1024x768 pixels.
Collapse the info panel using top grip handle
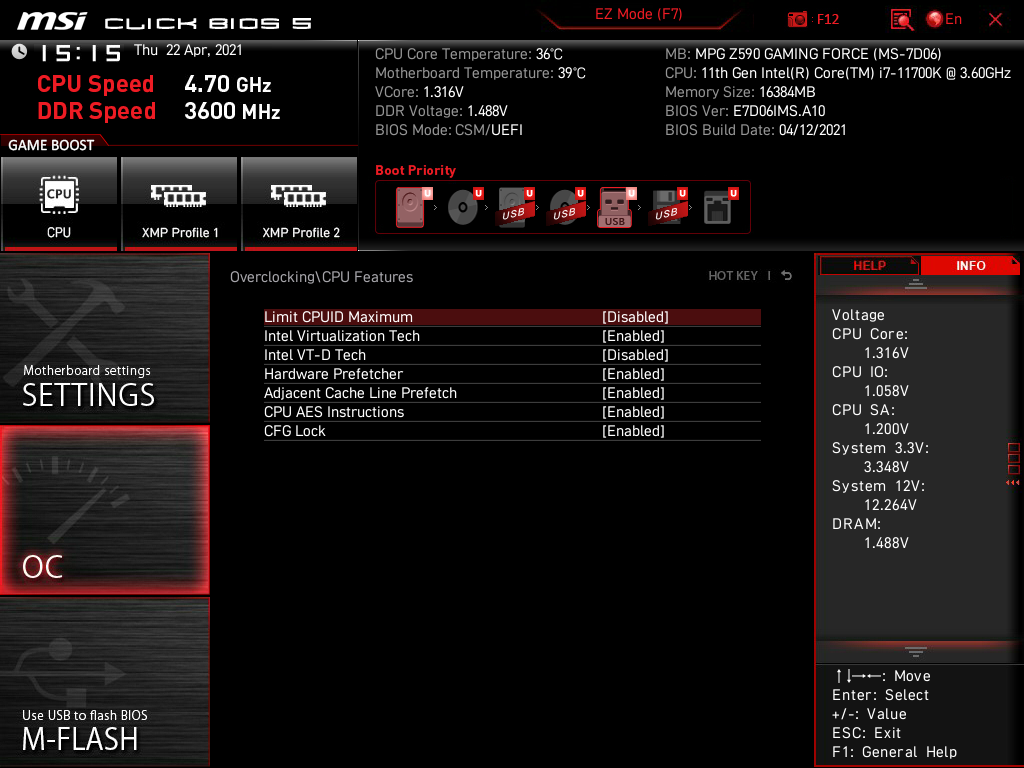point(916,283)
